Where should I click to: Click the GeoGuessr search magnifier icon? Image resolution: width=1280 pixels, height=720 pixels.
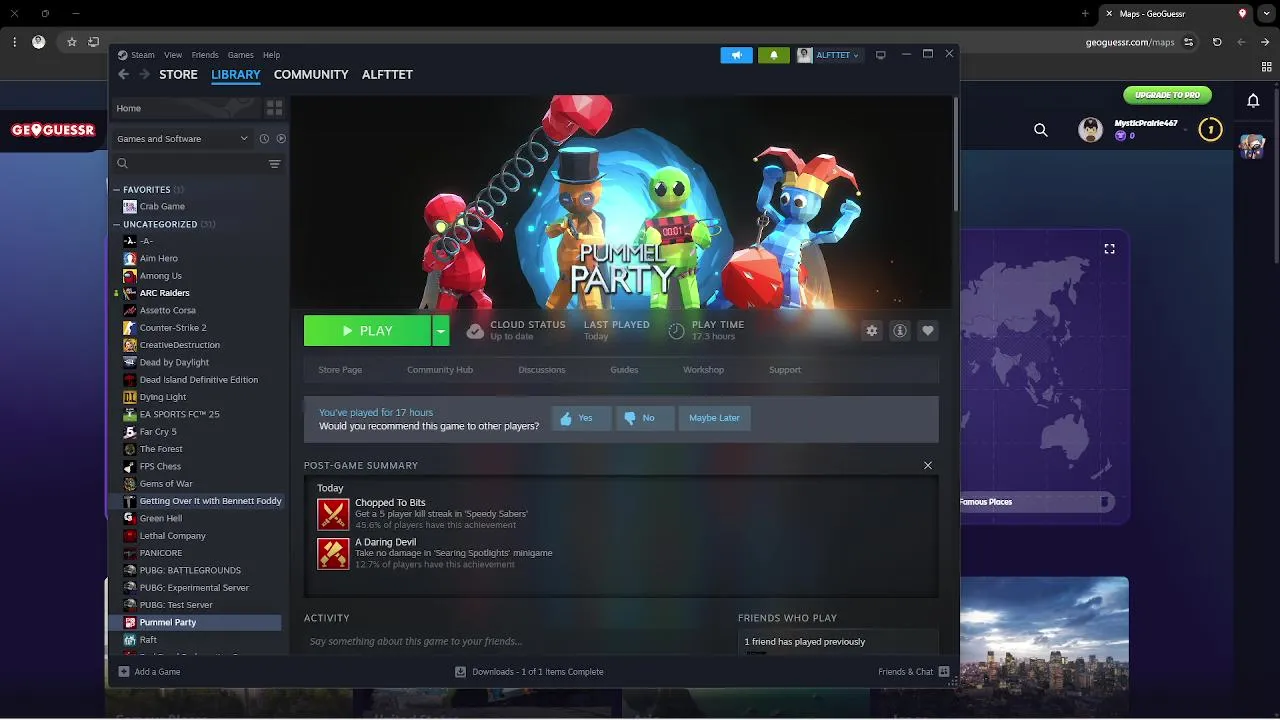coord(1041,130)
